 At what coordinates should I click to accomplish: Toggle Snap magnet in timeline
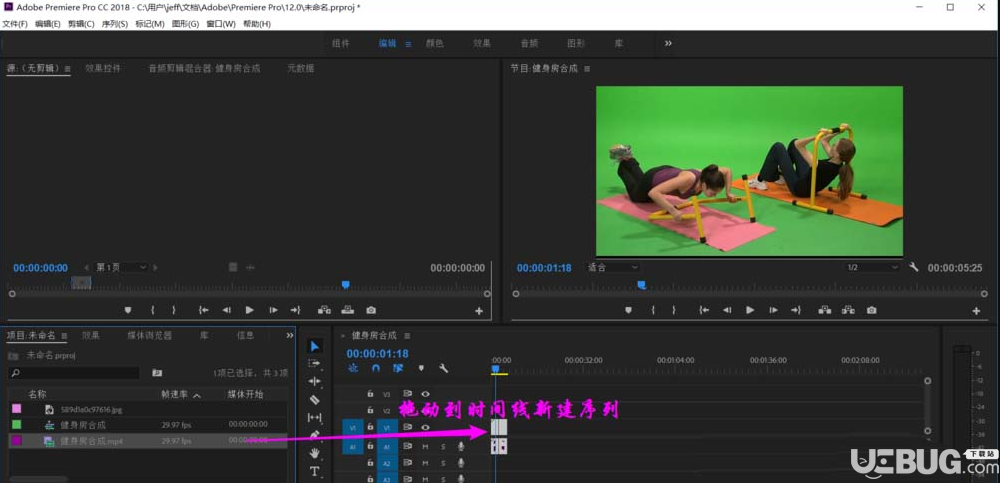point(376,368)
